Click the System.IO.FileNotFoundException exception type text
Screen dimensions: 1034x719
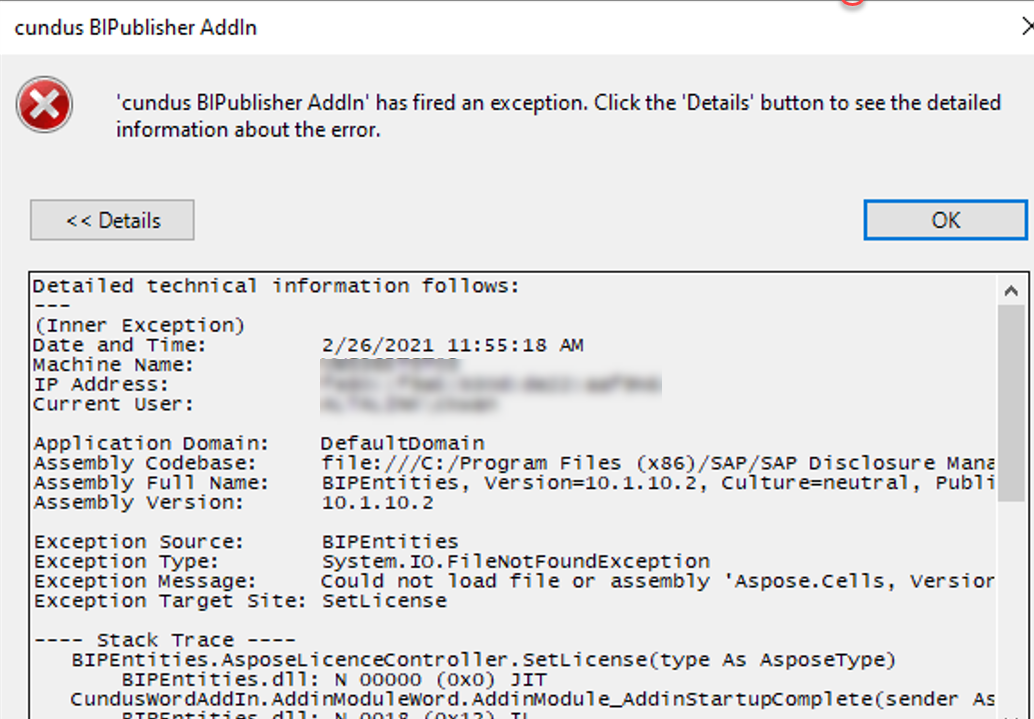[x=516, y=561]
